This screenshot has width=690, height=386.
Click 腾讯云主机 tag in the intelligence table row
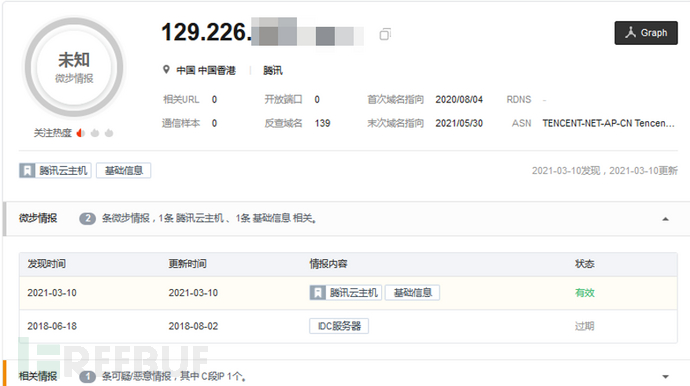coord(353,293)
